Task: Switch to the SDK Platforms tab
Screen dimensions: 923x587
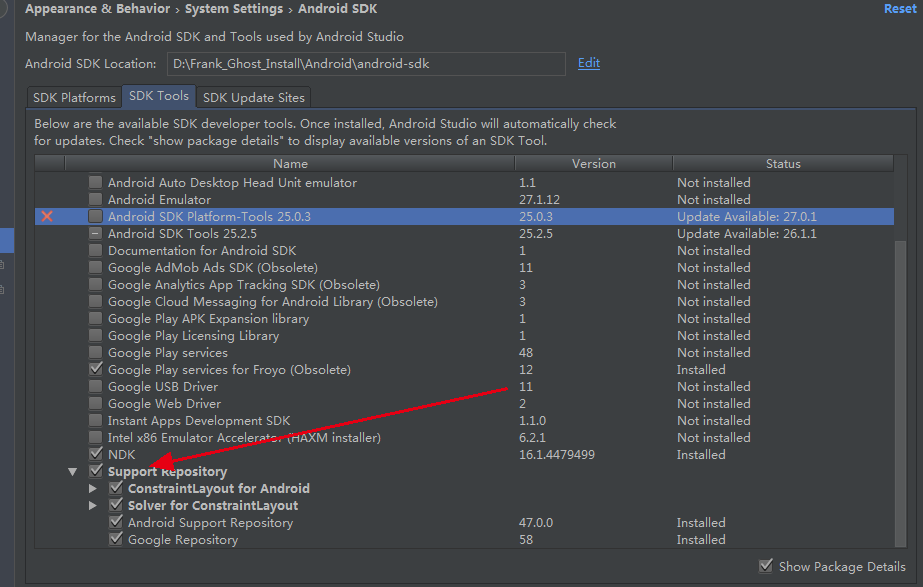Action: (74, 97)
